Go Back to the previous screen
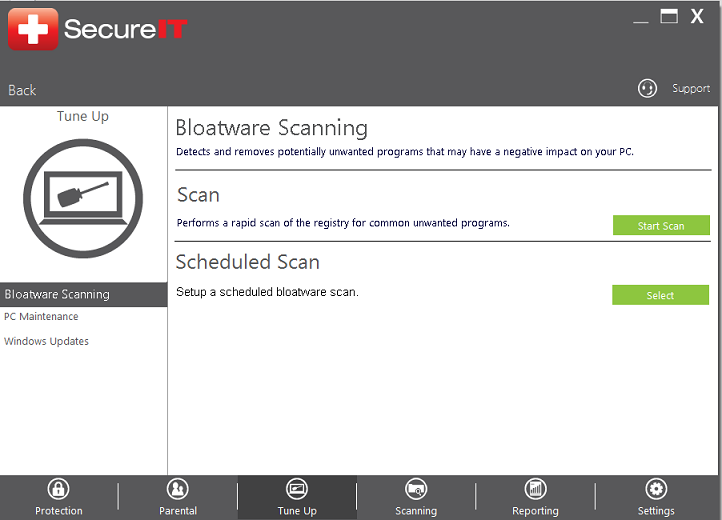This screenshot has height=520, width=722. pyautogui.click(x=22, y=90)
